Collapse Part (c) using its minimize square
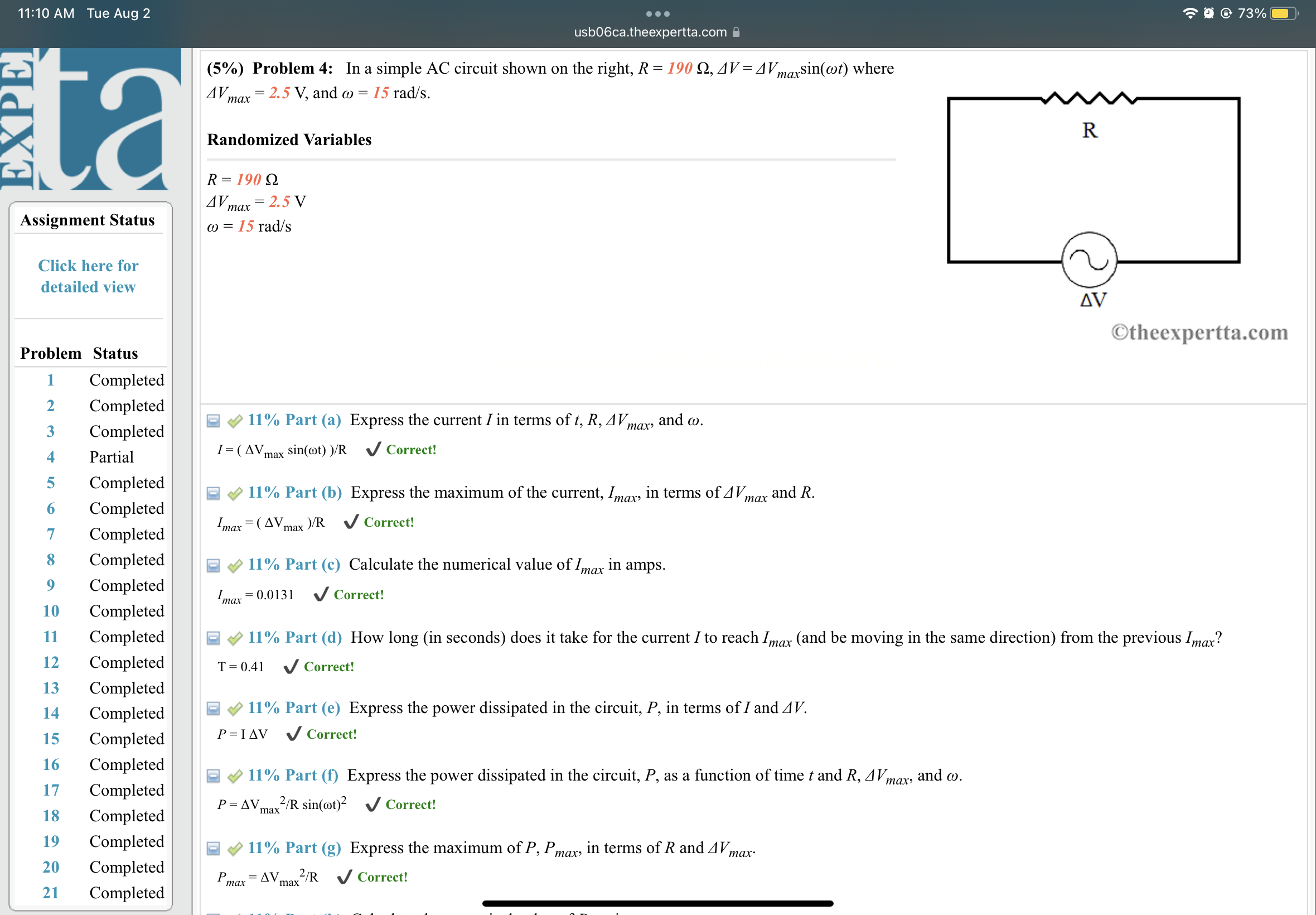1316x915 pixels. (212, 565)
